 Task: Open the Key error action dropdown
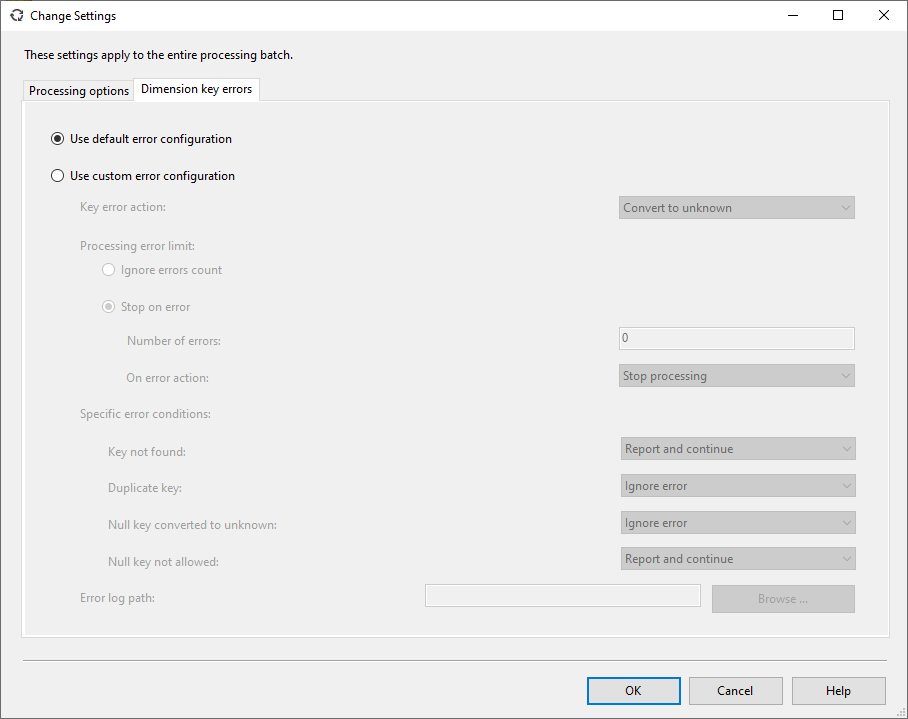(x=736, y=208)
